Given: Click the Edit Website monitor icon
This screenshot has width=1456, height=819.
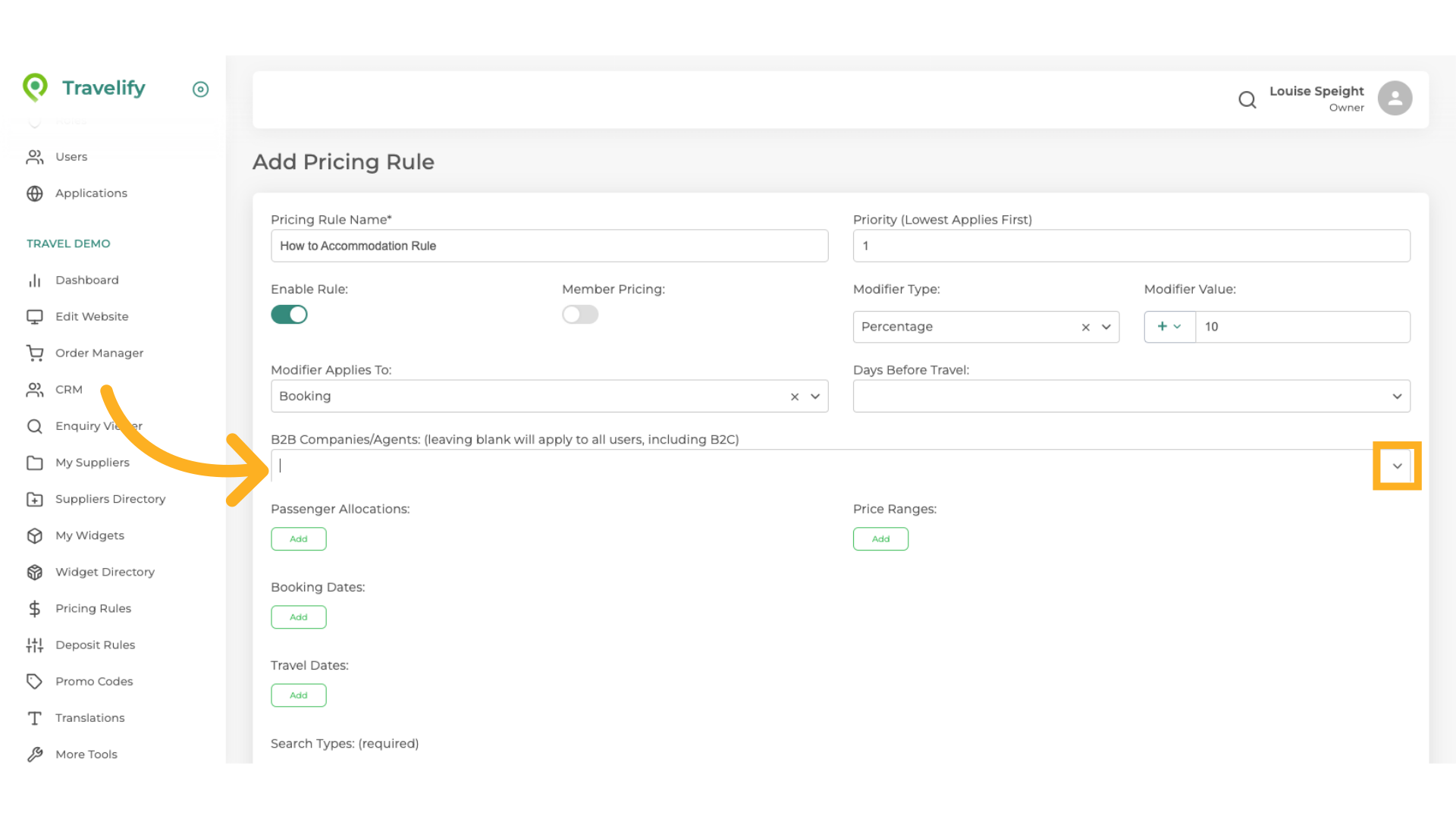Looking at the screenshot, I should (35, 317).
